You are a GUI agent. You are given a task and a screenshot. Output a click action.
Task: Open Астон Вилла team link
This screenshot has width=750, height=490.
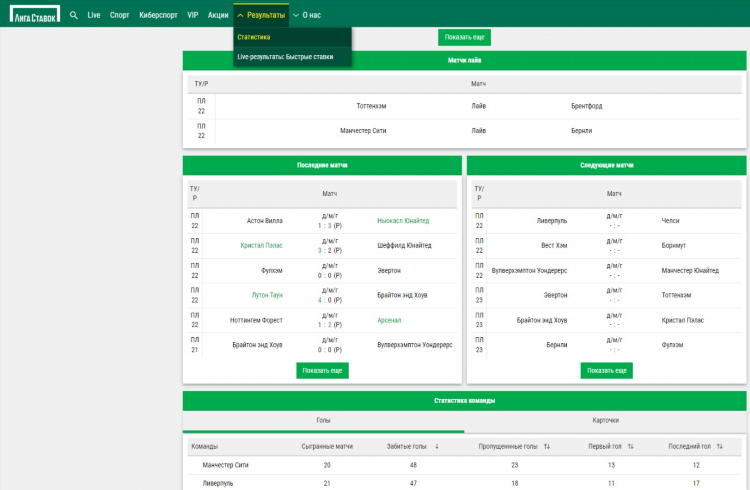point(265,221)
